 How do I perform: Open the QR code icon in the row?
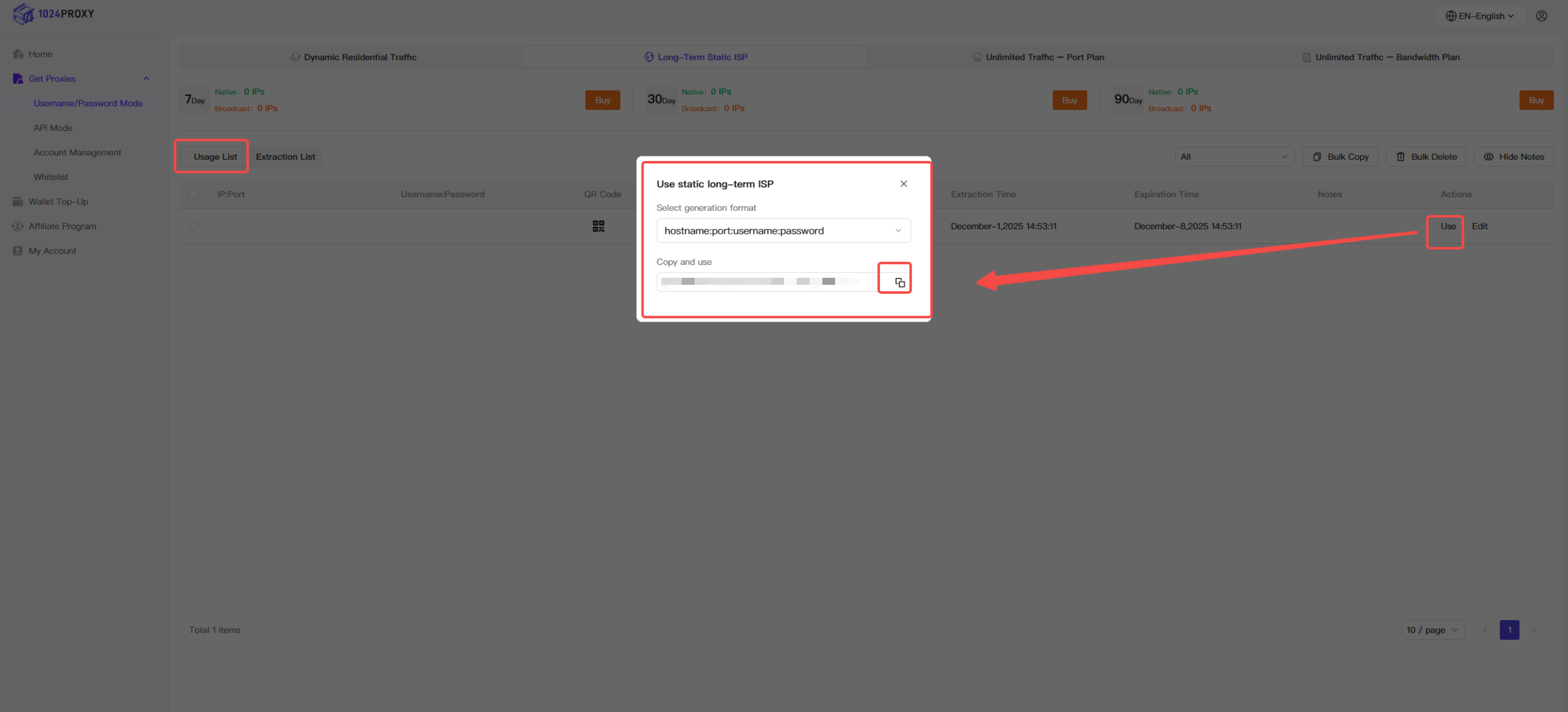click(x=598, y=226)
